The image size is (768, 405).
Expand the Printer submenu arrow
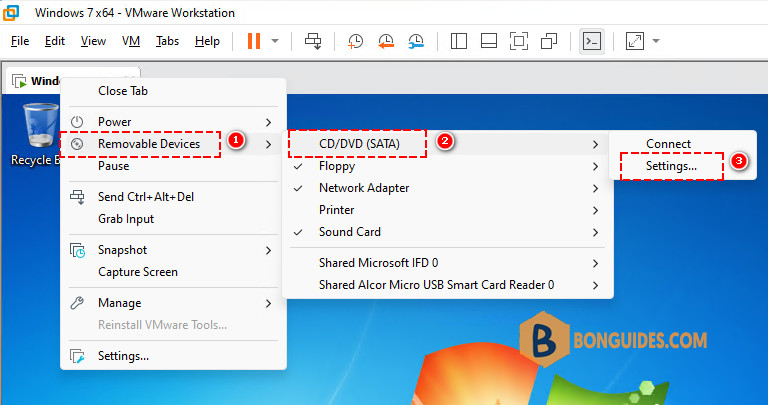point(595,211)
